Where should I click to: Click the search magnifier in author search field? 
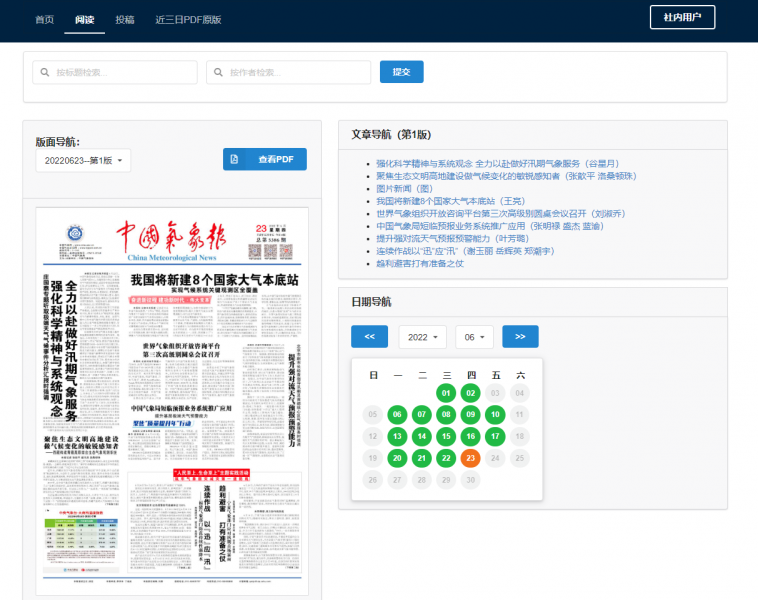point(219,72)
